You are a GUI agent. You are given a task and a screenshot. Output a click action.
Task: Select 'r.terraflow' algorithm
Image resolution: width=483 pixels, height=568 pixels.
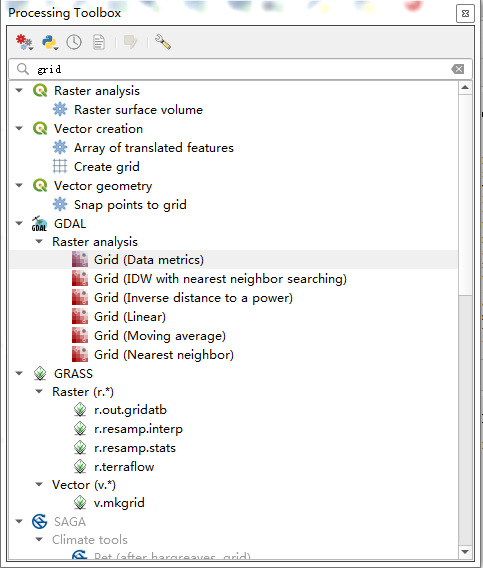(x=124, y=467)
